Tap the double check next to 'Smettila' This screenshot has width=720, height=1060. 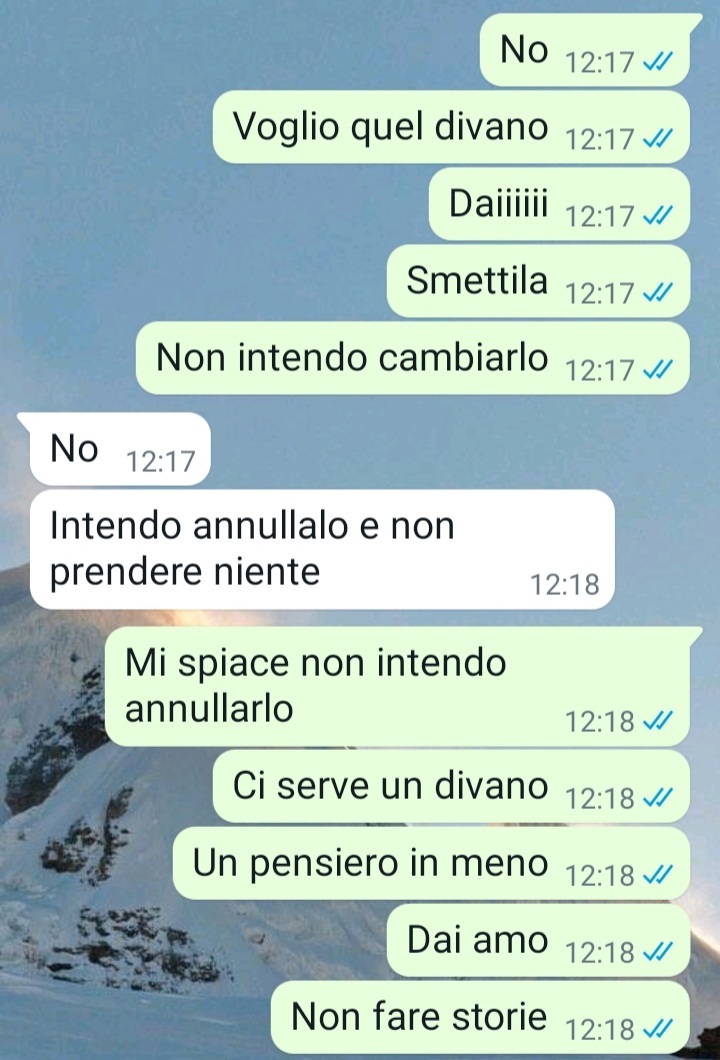click(x=657, y=293)
